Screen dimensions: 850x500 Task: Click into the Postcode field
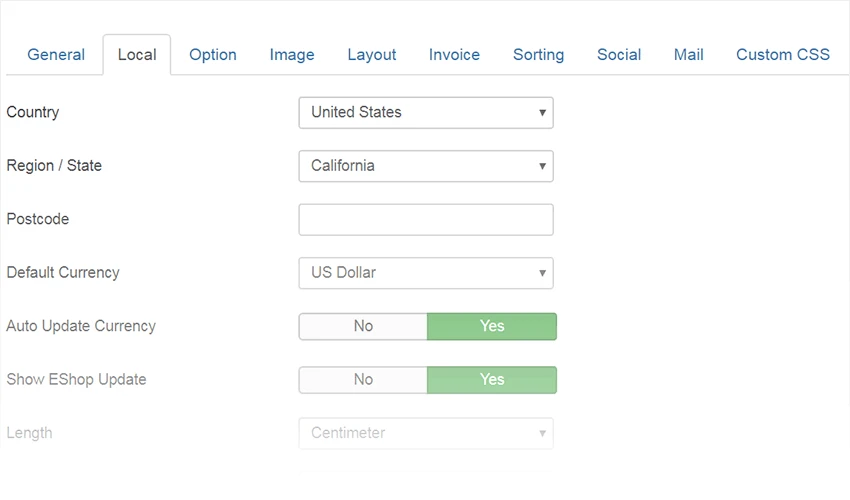click(426, 220)
